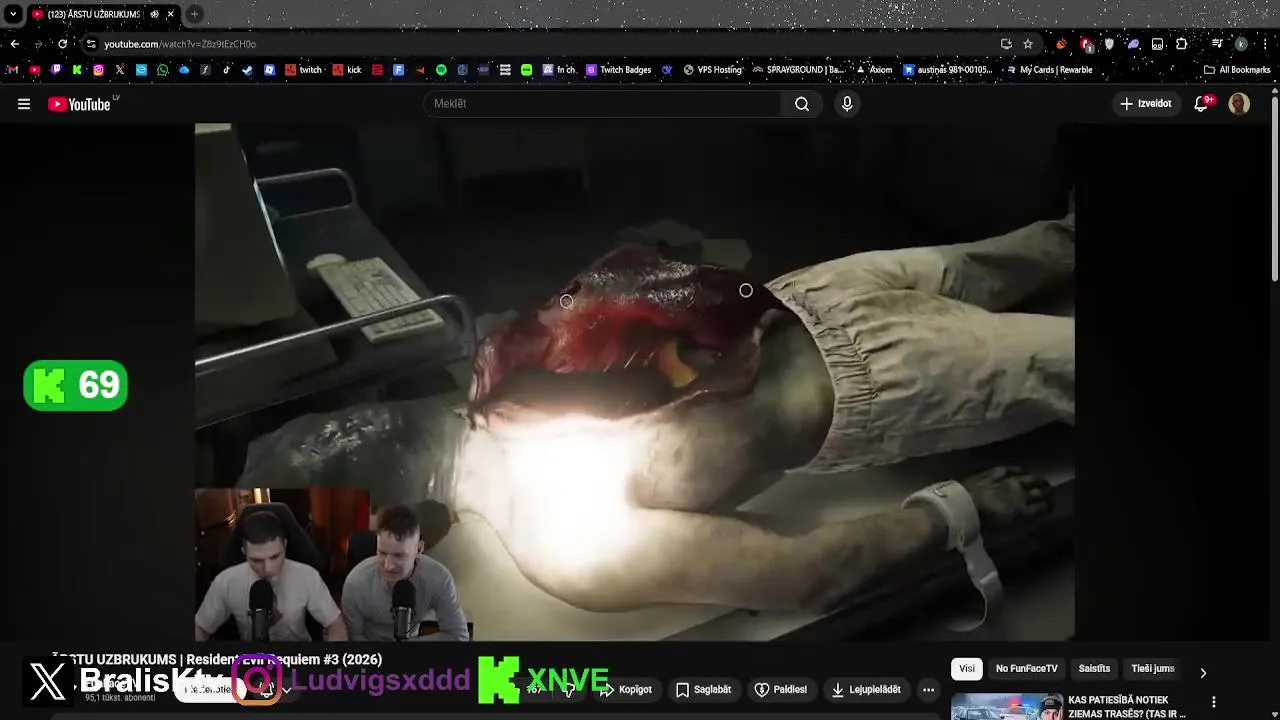
Task: Reload the page with the refresh icon
Action: [62, 44]
